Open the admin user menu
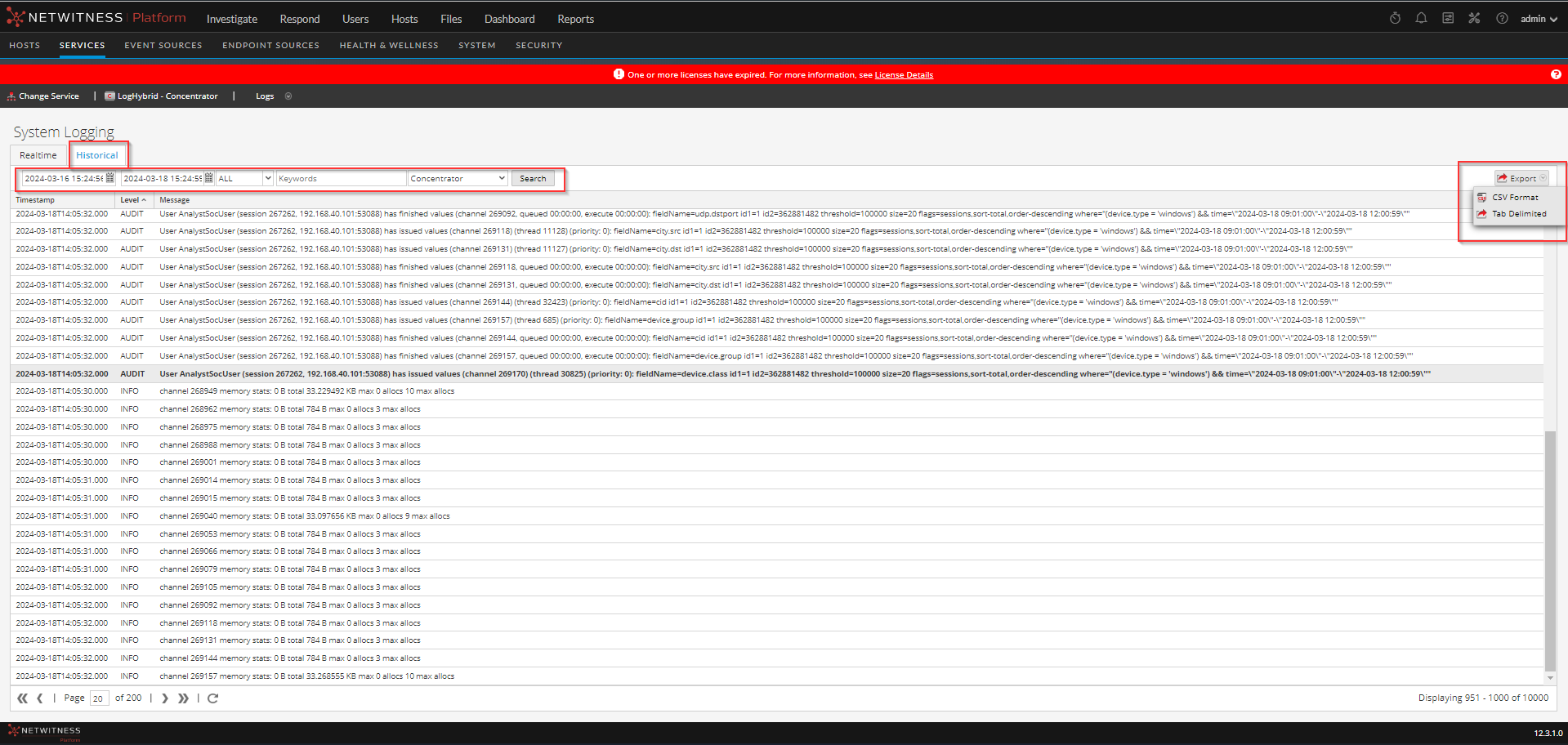This screenshot has height=745, width=1568. pyautogui.click(x=1539, y=19)
